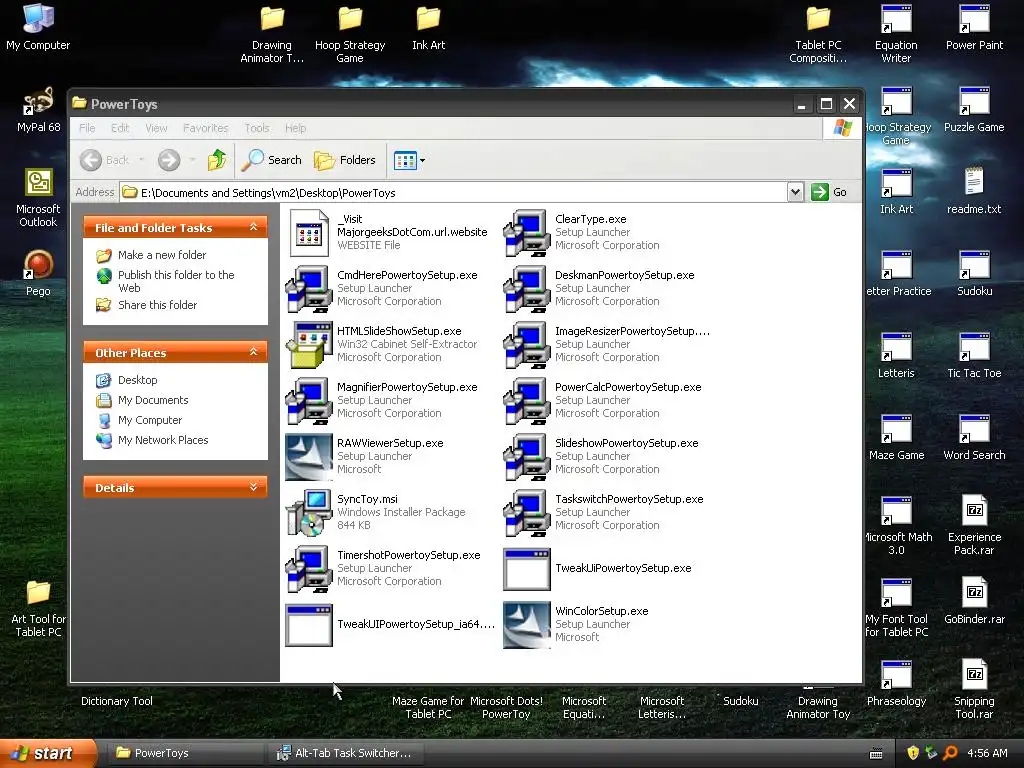Select the SyncToy.msi installer icon

coord(309,513)
